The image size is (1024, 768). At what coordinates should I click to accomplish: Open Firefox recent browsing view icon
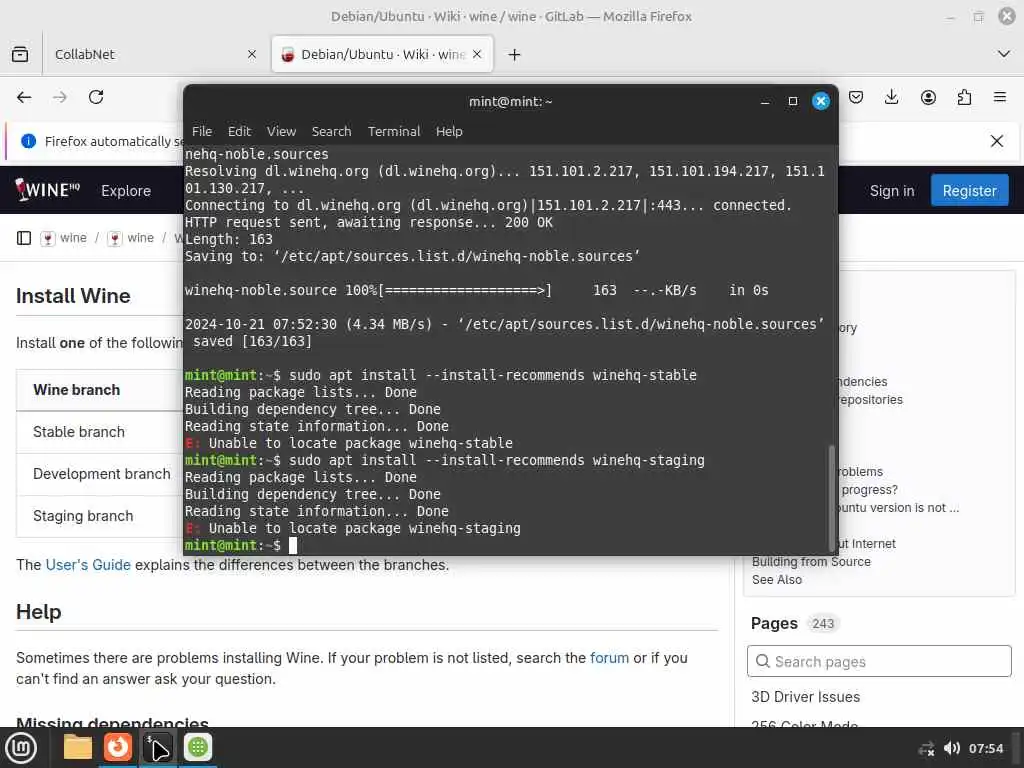point(20,54)
